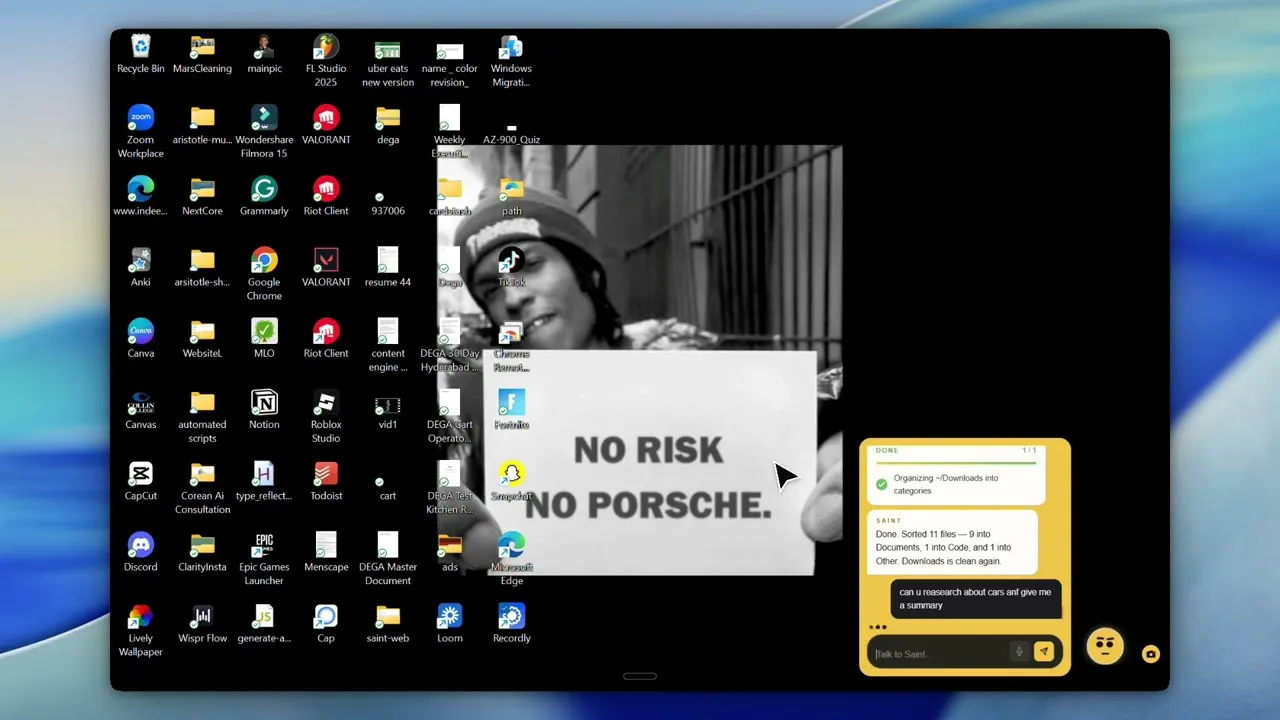The image size is (1280, 720).
Task: Open the Weekly Execut document icon
Action: [450, 130]
